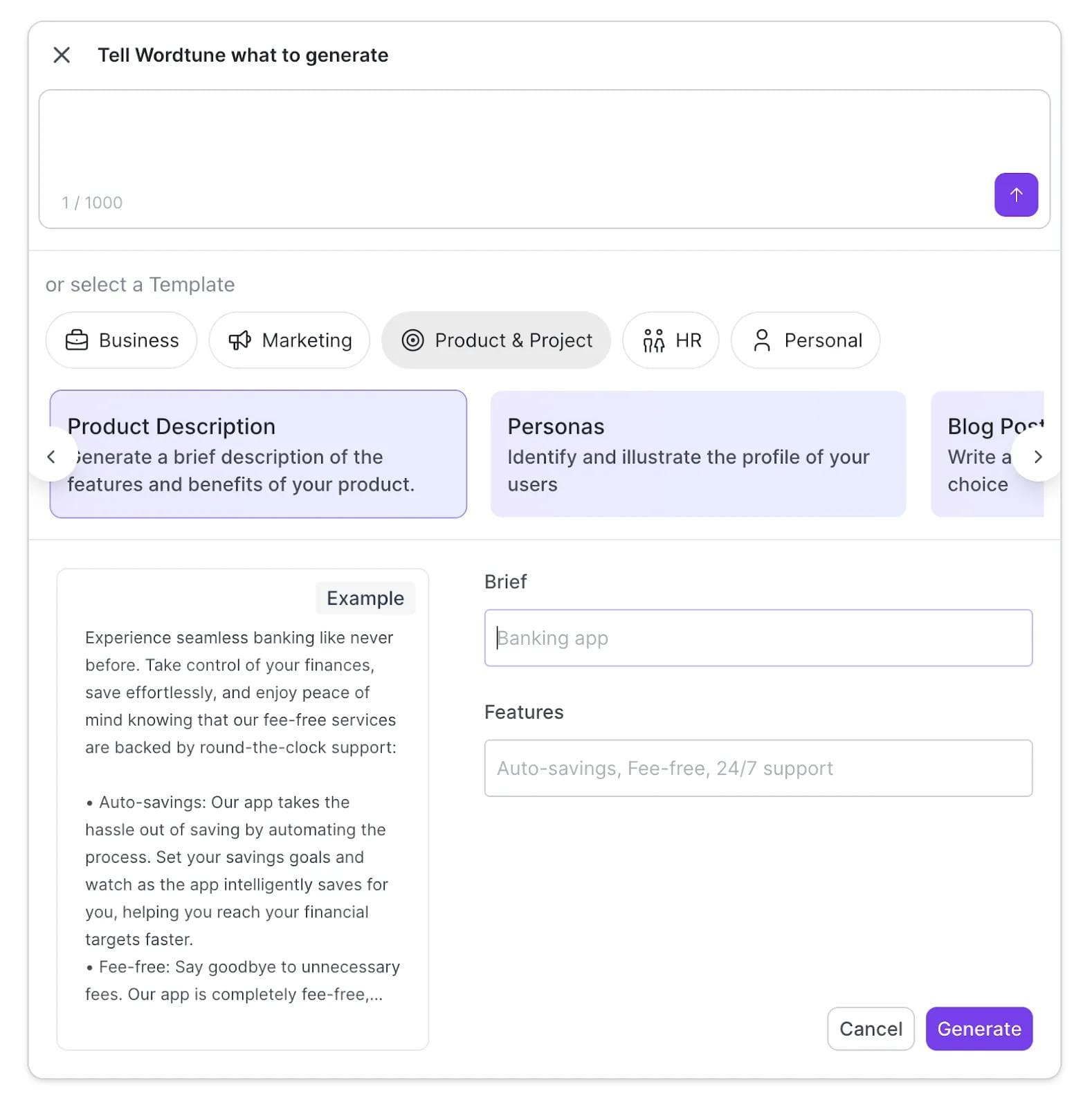The height and width of the screenshot is (1107, 1092).
Task: Focus the Brief input field
Action: [758, 638]
